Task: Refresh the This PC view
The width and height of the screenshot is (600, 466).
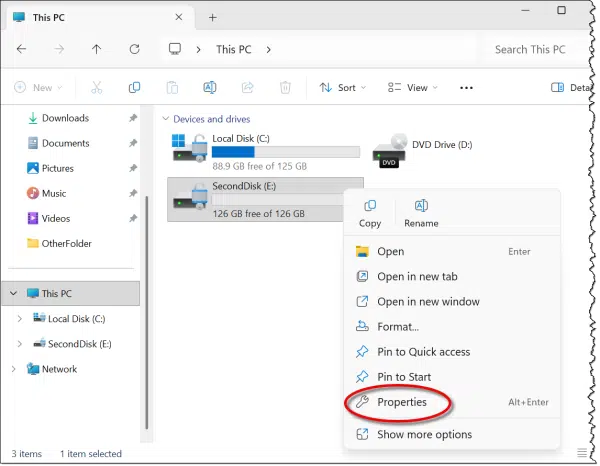Action: [x=134, y=49]
